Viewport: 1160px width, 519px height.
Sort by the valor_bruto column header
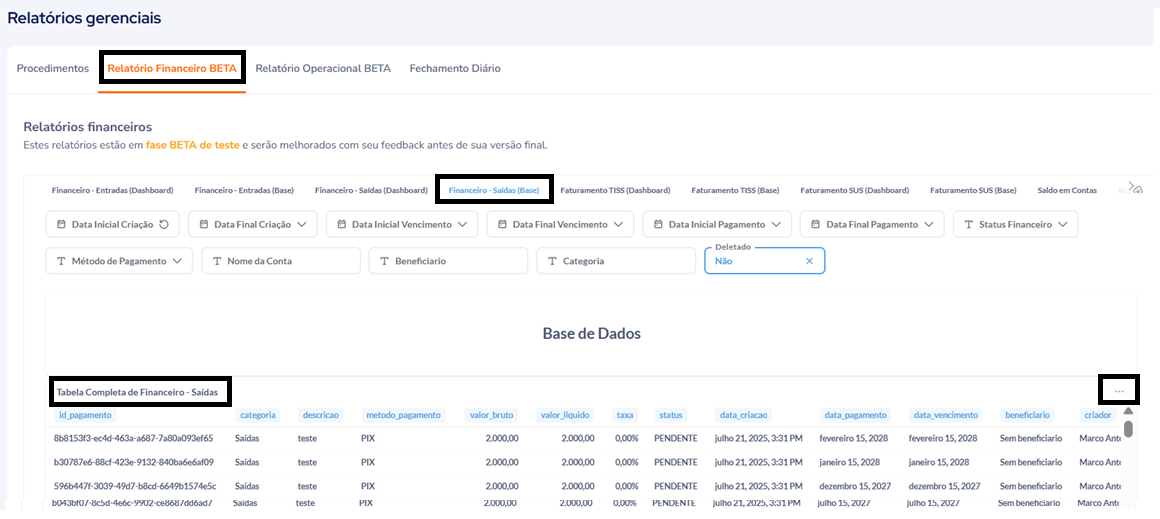(x=491, y=415)
